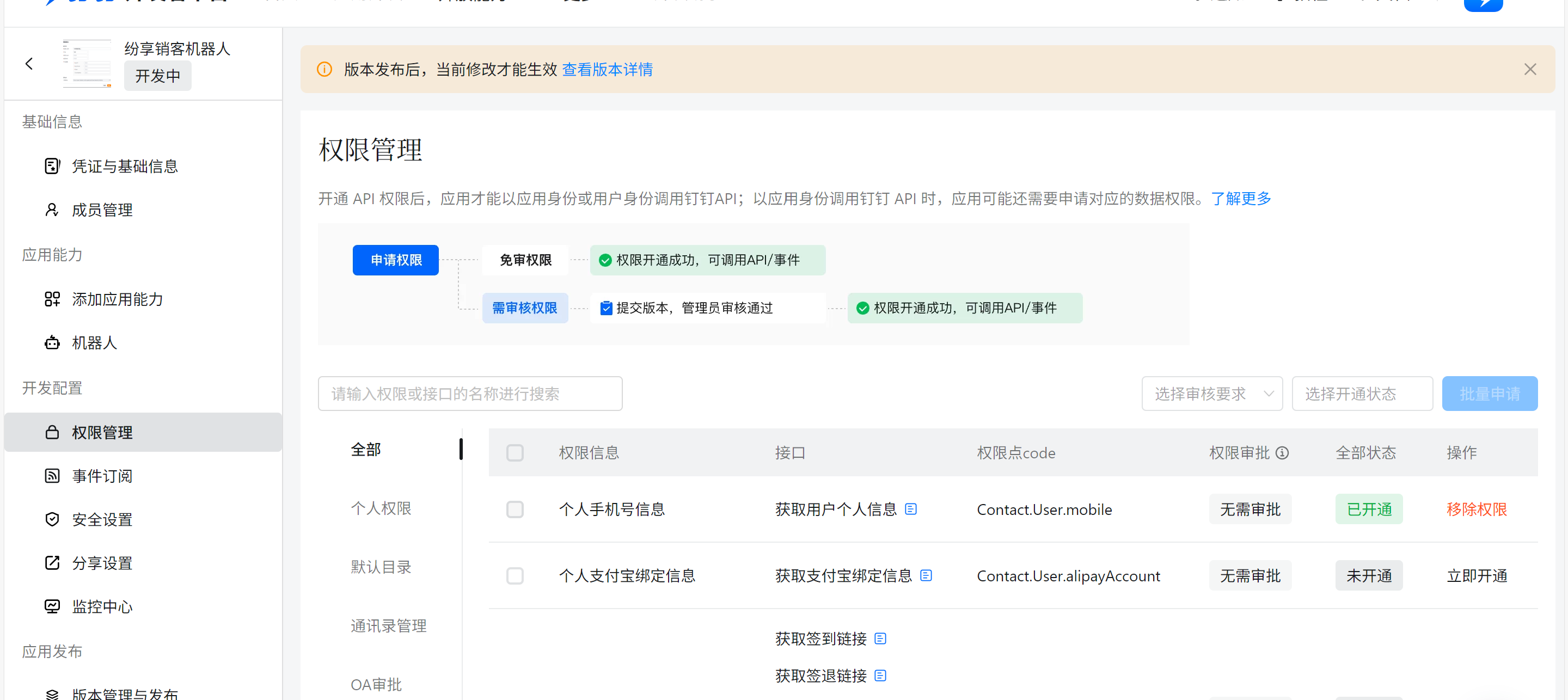The image size is (1568, 700).
Task: Click the 需审核权限 label
Action: click(525, 308)
